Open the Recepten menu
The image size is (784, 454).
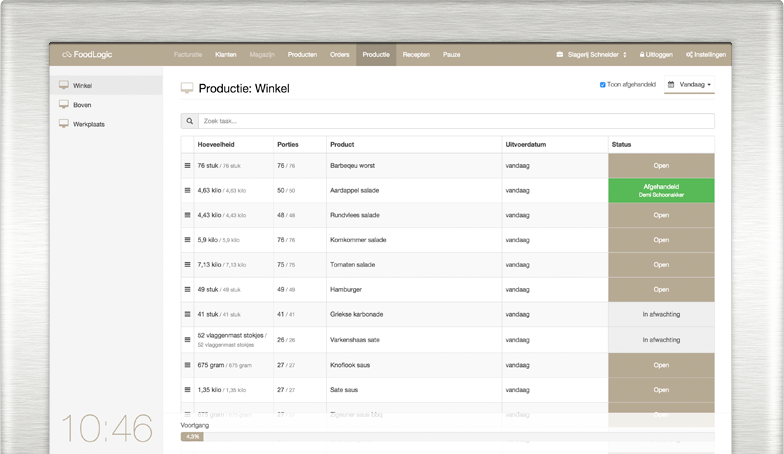[416, 54]
